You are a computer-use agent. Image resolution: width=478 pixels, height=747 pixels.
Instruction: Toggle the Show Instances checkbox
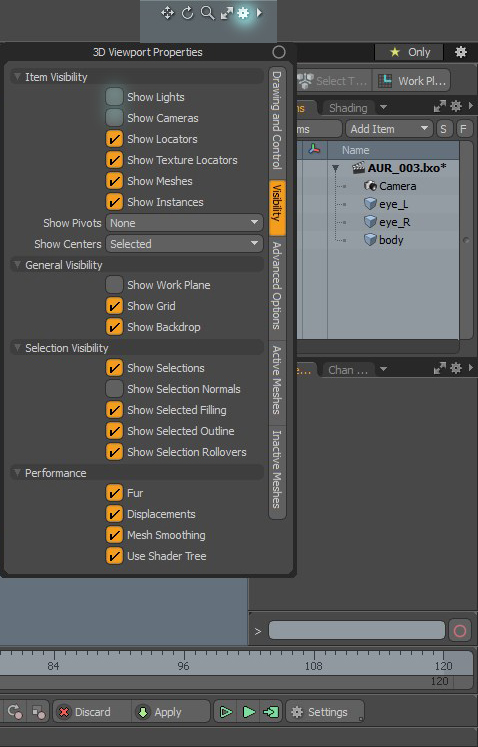click(x=114, y=202)
